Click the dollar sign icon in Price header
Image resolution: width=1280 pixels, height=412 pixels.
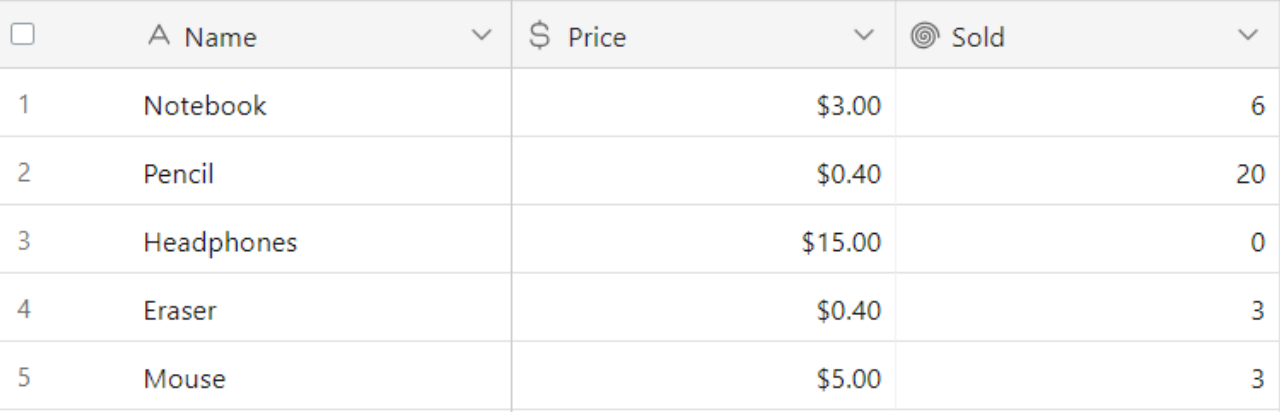(x=539, y=36)
